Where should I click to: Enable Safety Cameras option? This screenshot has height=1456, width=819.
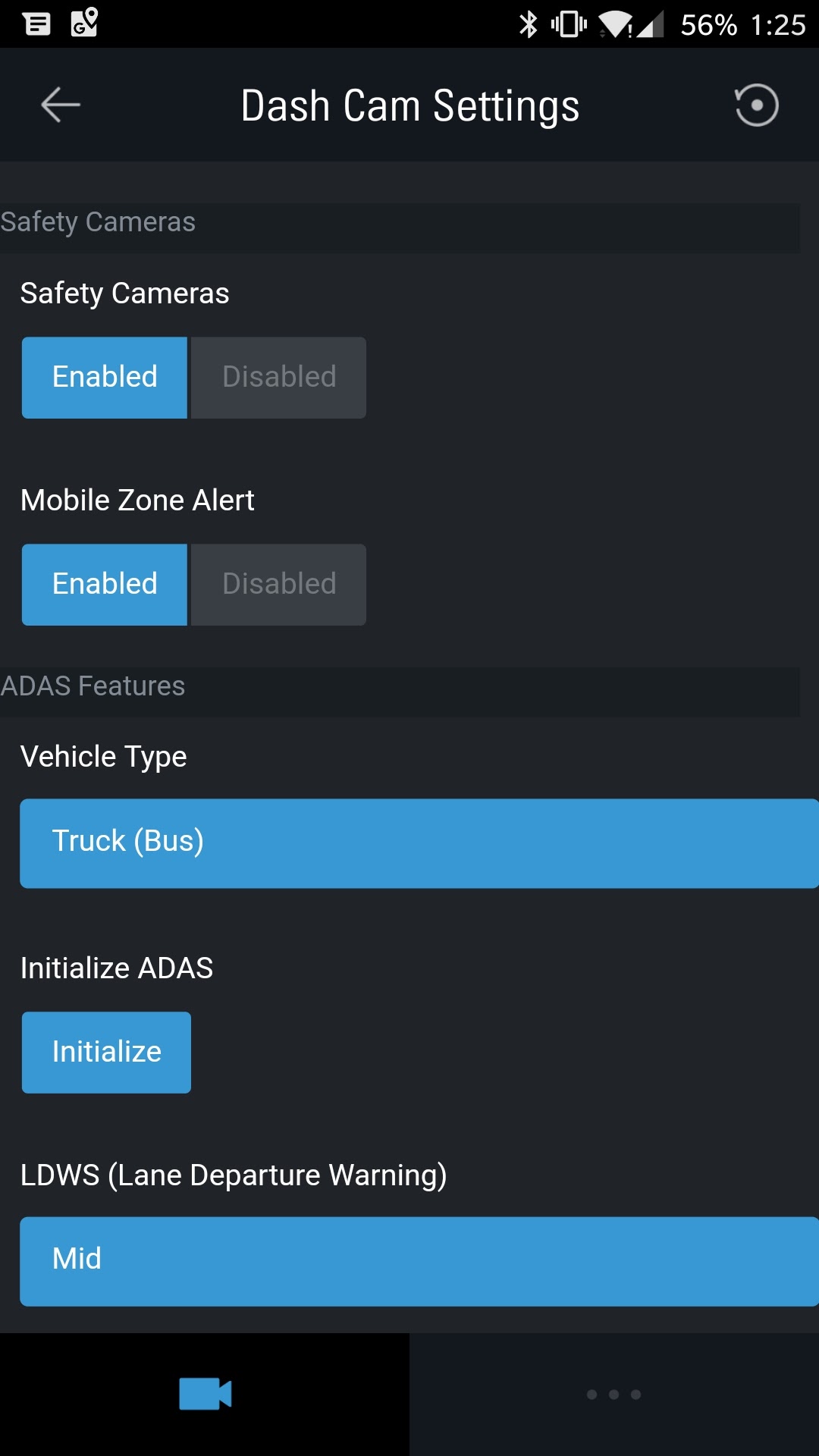click(105, 378)
